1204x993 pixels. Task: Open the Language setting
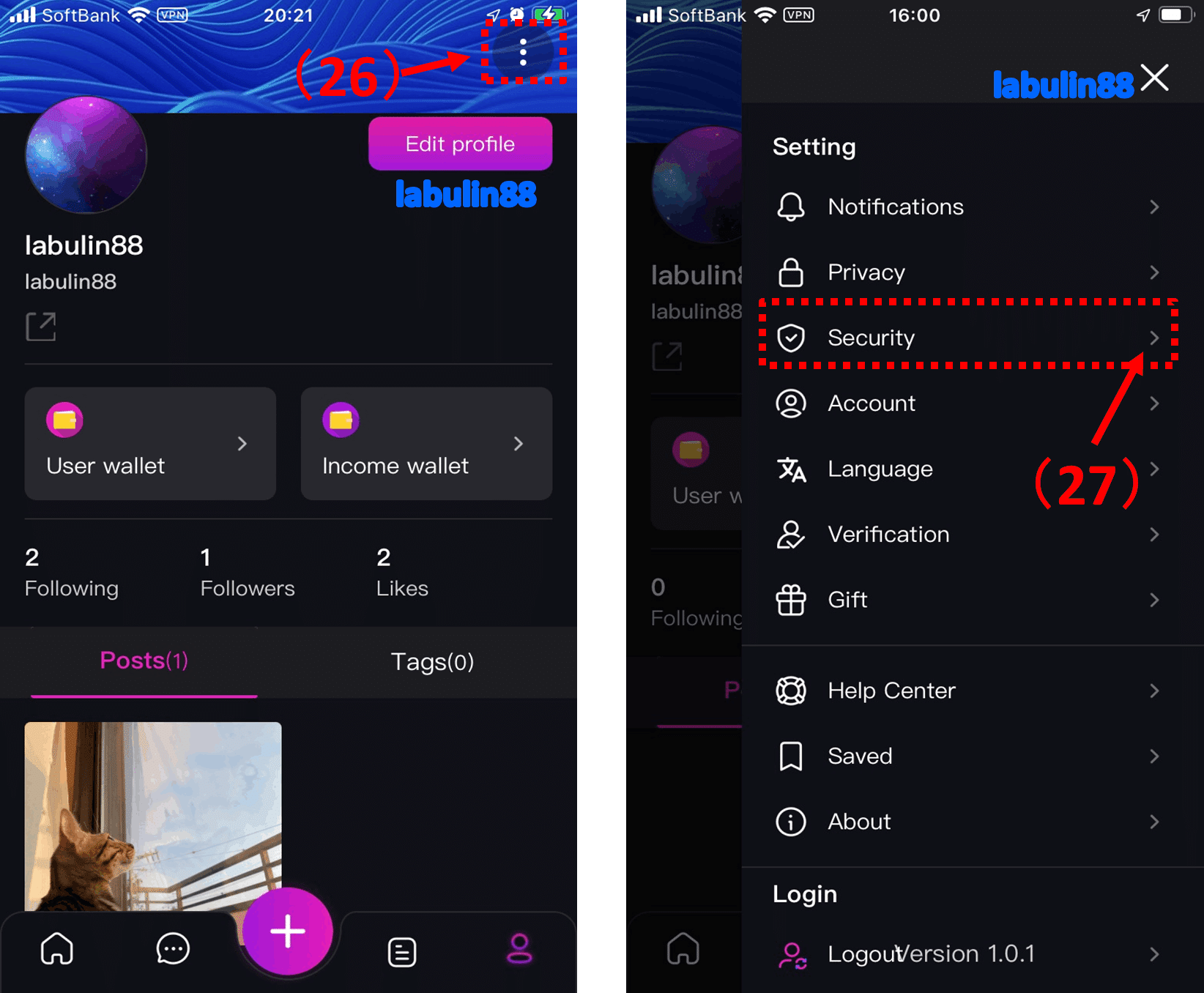click(967, 469)
